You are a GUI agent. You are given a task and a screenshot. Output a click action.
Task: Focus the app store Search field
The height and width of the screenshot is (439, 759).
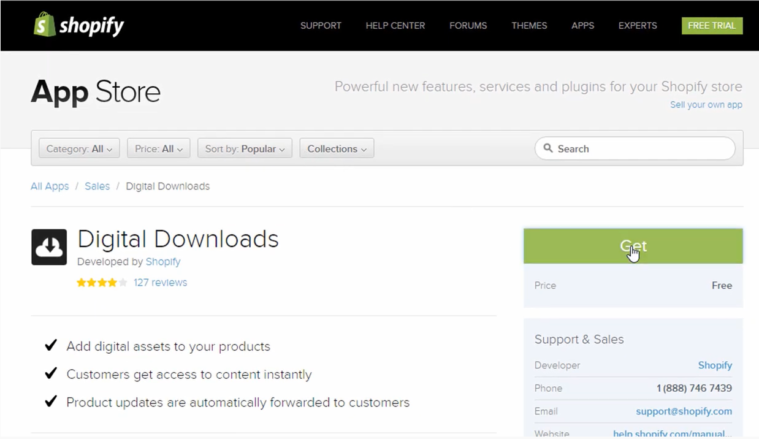642,149
